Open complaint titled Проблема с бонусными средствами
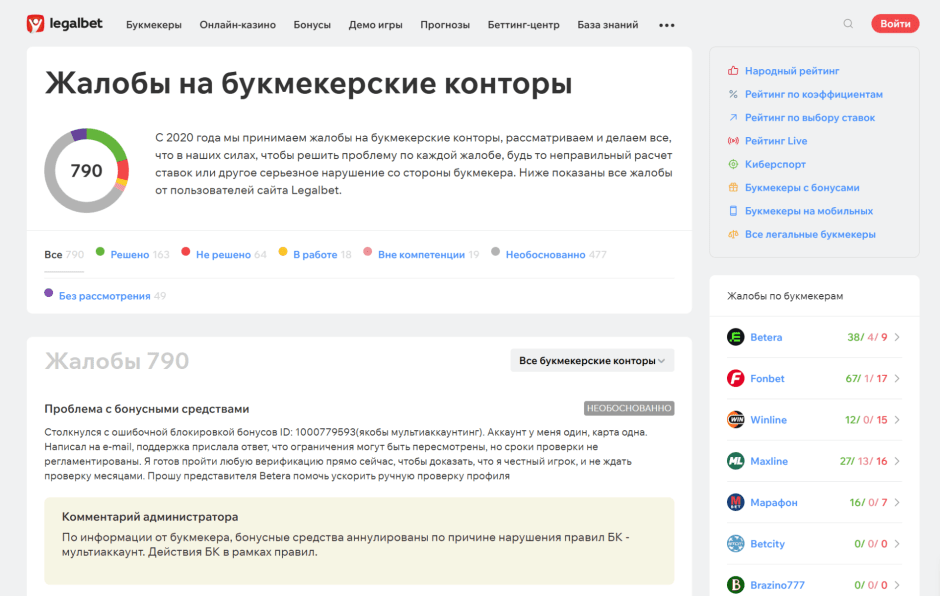The height and width of the screenshot is (596, 940). (147, 409)
